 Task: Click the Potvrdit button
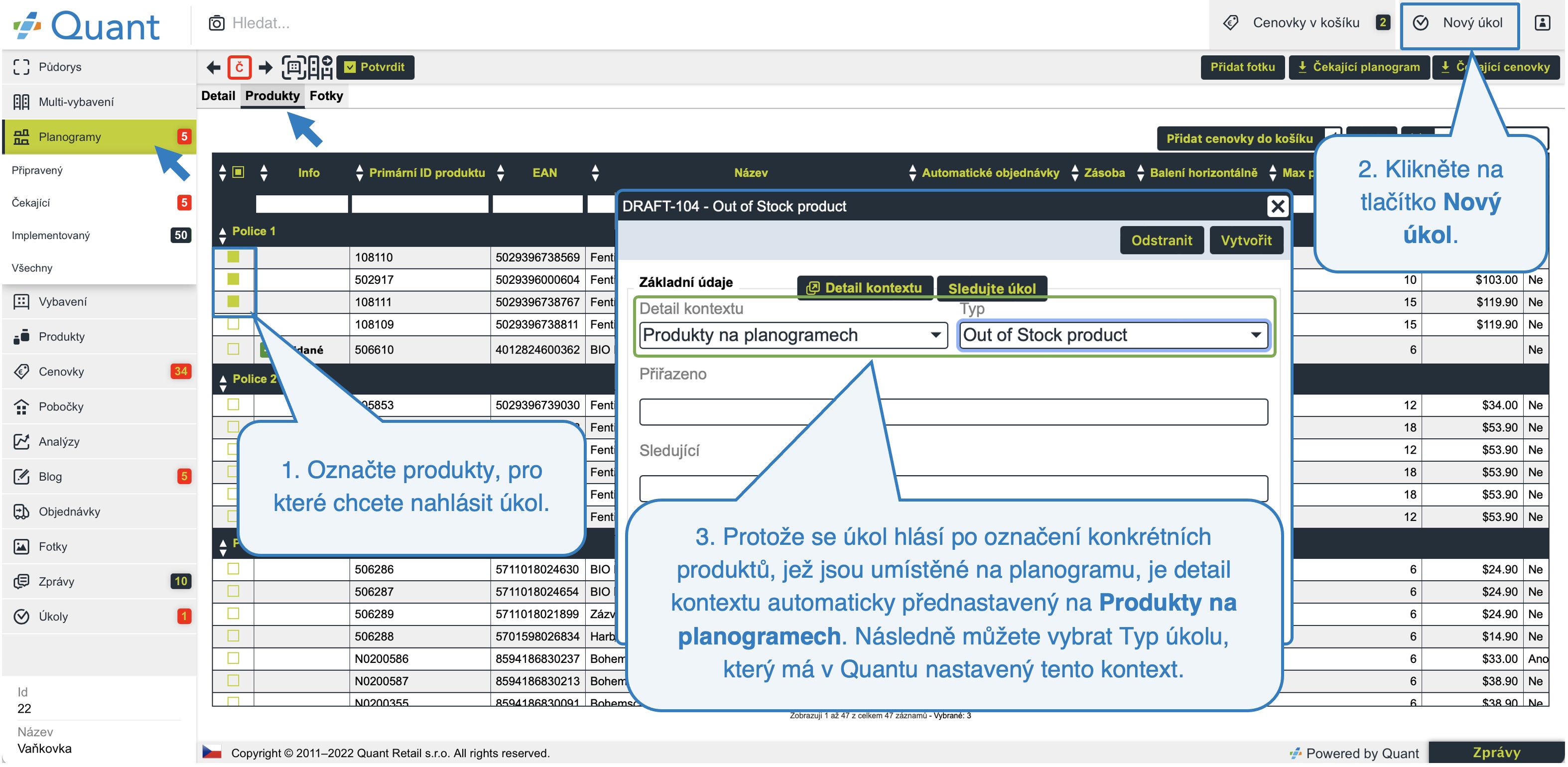(375, 67)
